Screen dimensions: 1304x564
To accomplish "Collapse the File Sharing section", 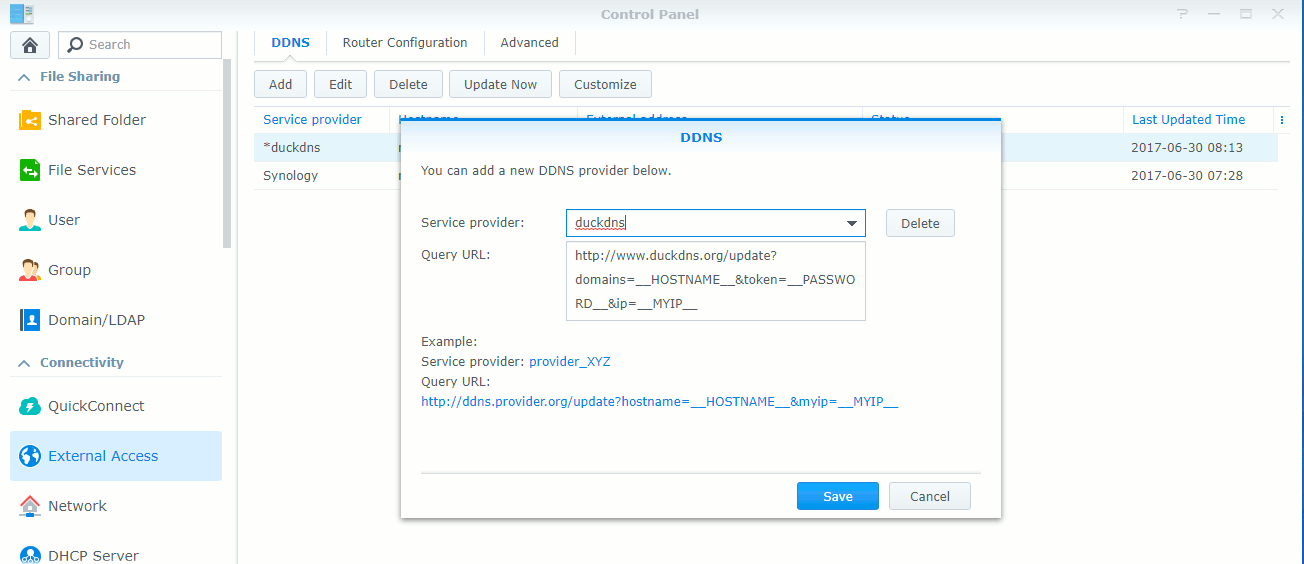I will (24, 77).
